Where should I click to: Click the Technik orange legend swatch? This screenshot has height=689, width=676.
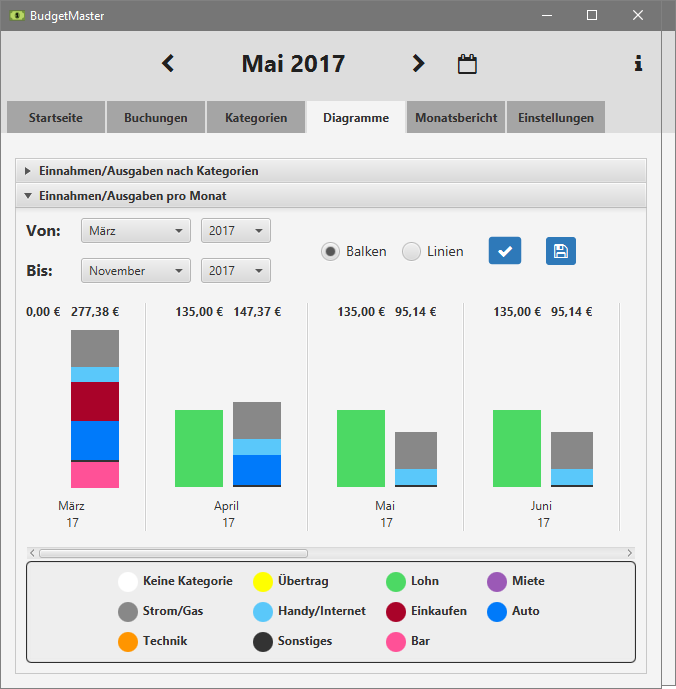[128, 642]
